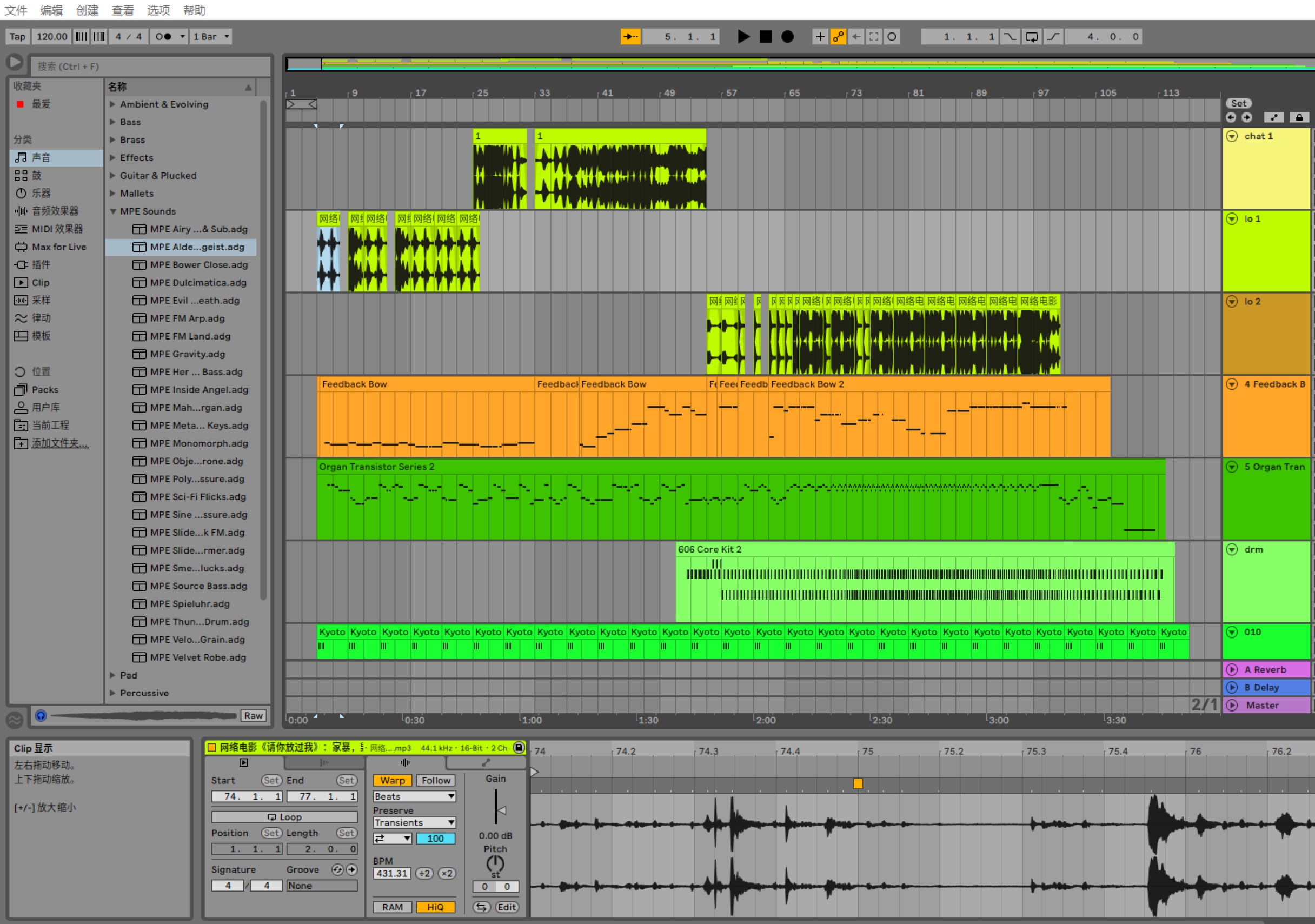Click the Re-enable Automation arrow icon

[x=856, y=37]
